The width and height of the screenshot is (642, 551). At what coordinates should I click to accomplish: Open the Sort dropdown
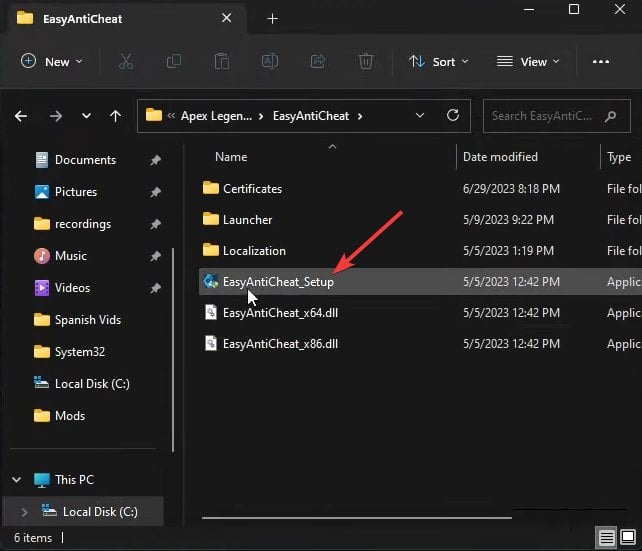pos(439,62)
